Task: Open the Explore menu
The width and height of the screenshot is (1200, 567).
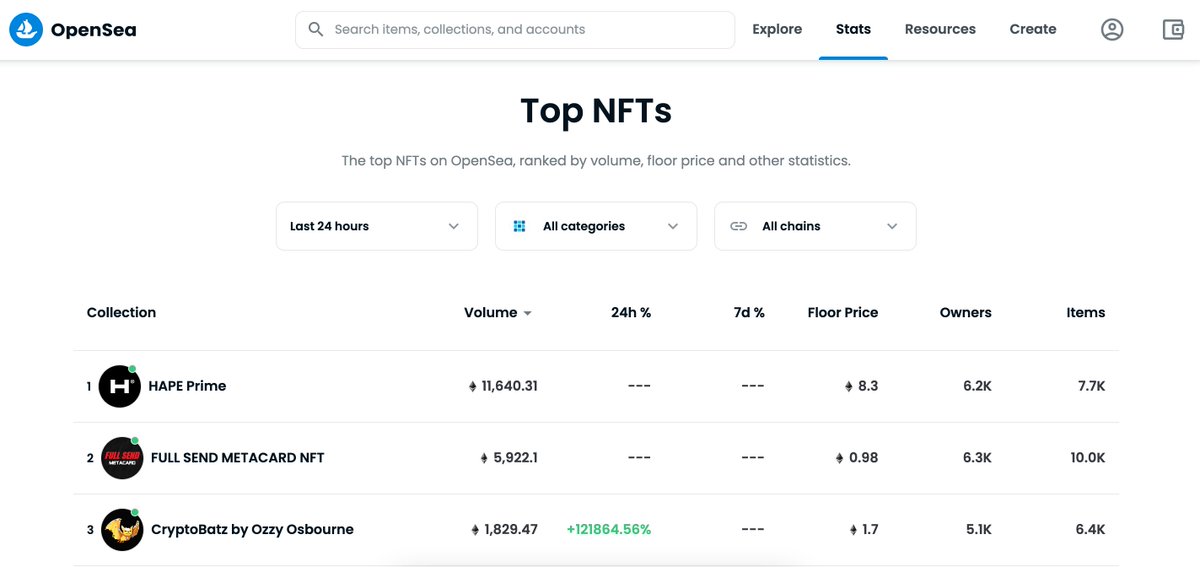Action: 777,30
